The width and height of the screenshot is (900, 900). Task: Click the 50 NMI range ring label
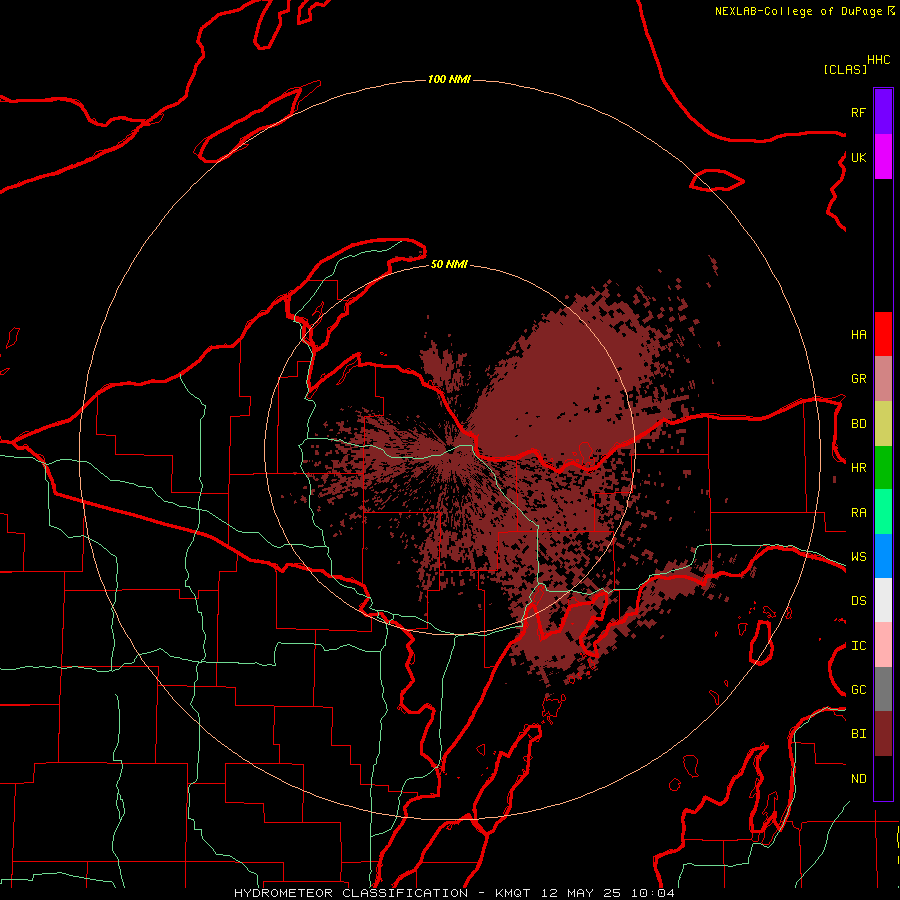point(449,264)
